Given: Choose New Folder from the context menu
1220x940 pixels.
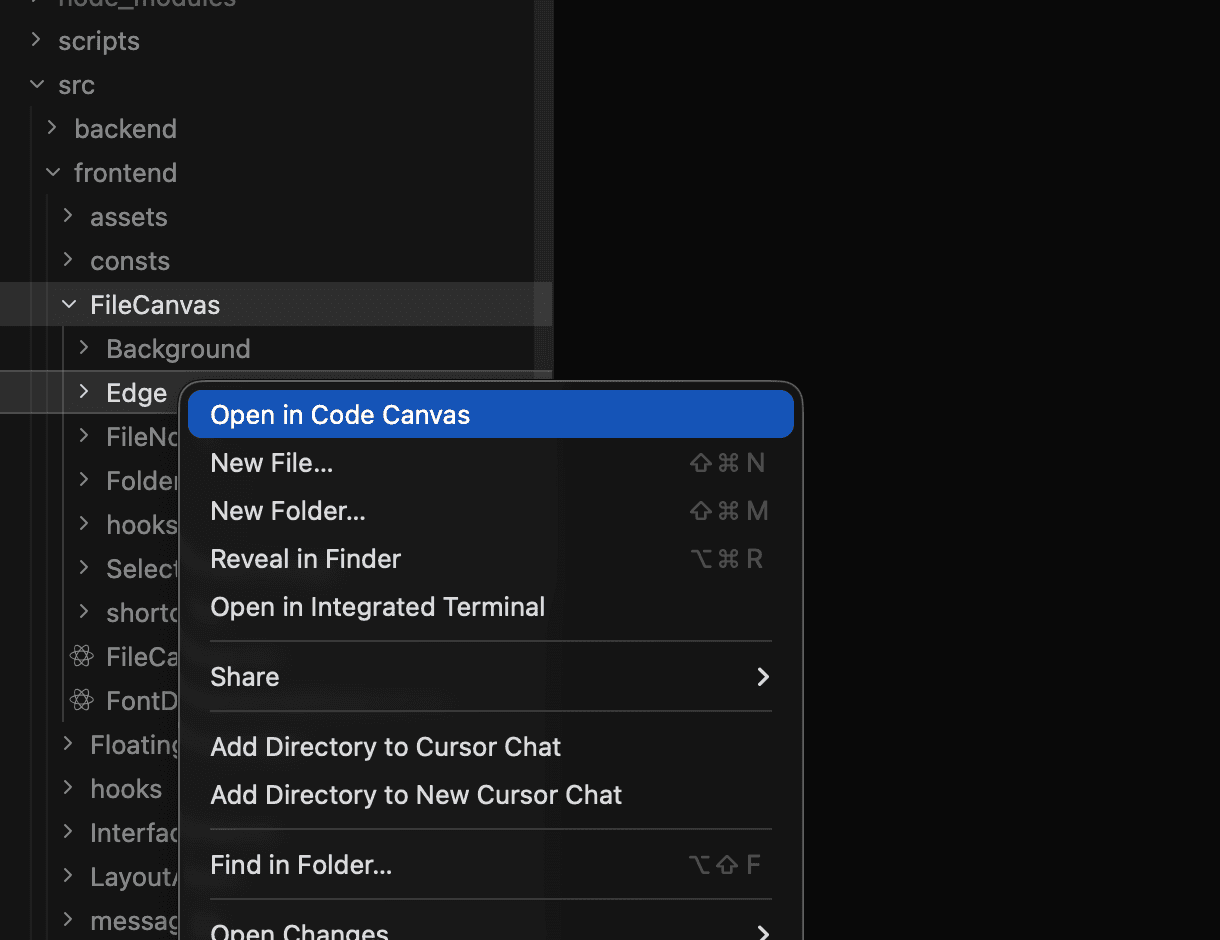Looking at the screenshot, I should (287, 510).
